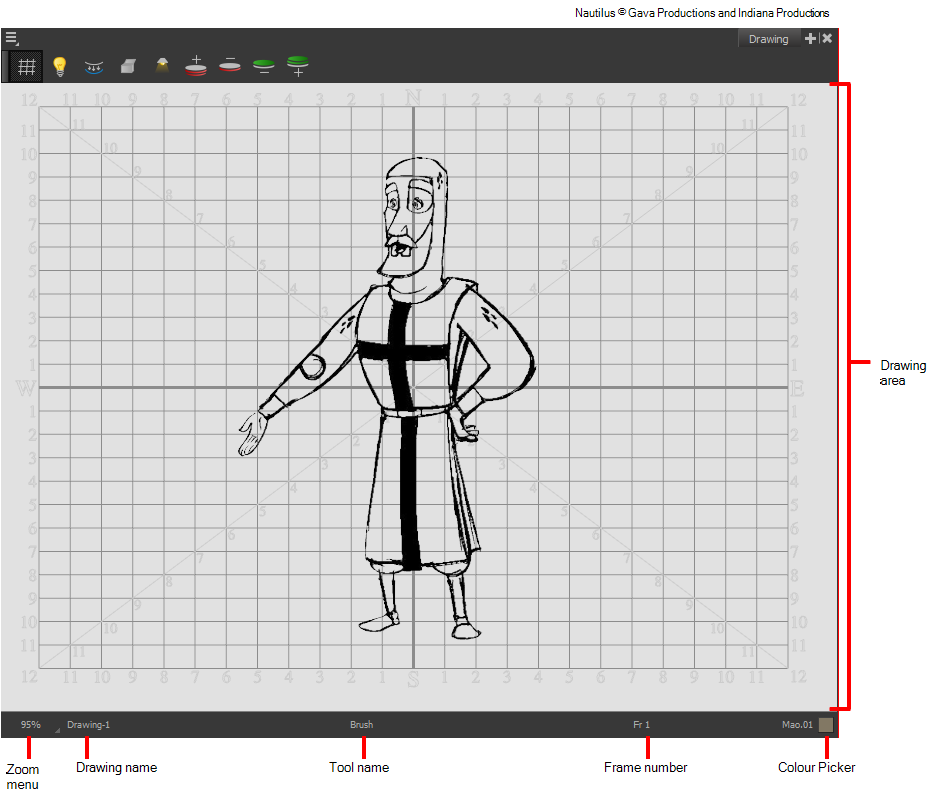The height and width of the screenshot is (794, 937).
Task: Close the Drawing view with X icon
Action: point(827,38)
